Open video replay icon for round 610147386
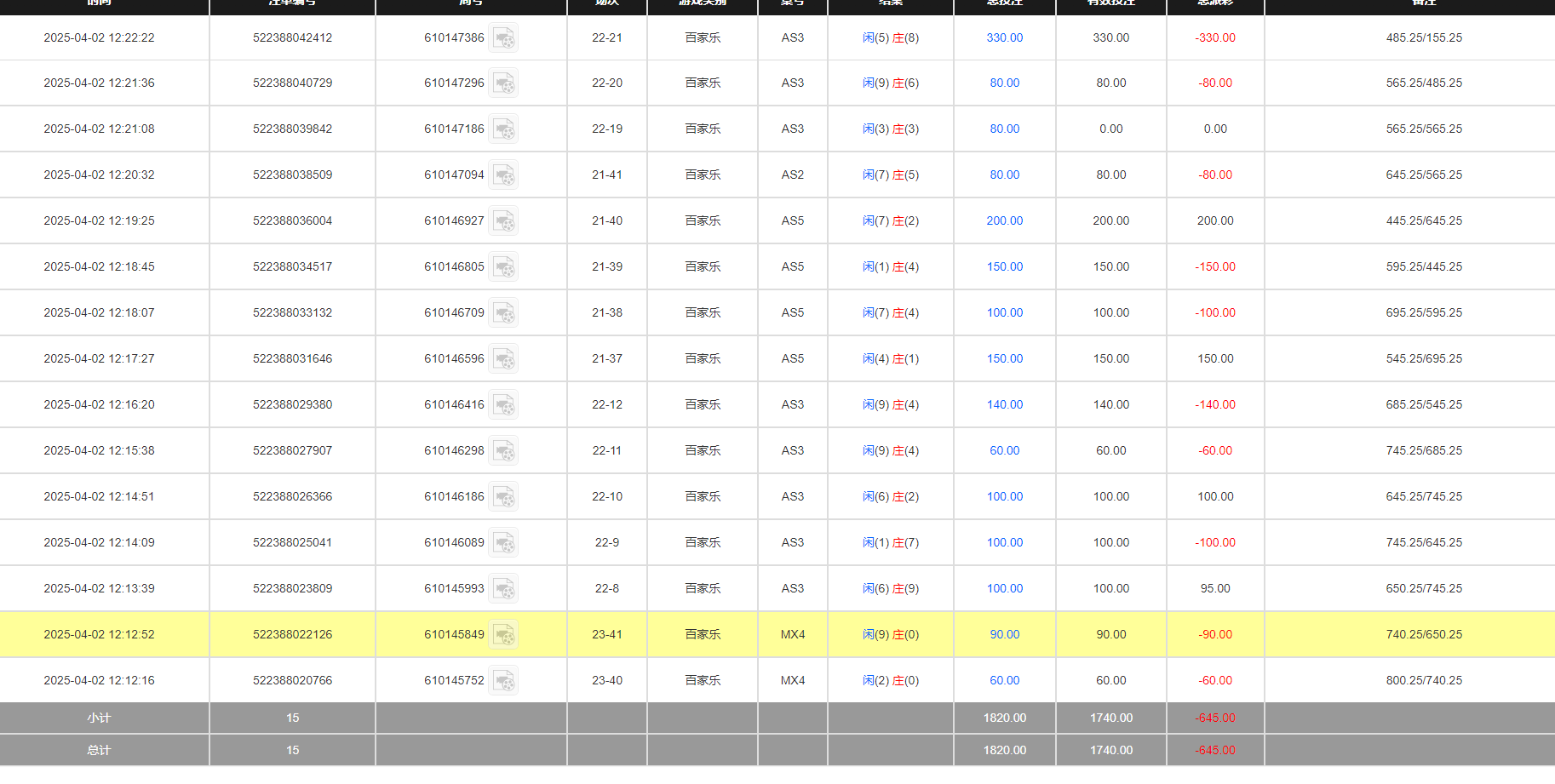Screen dimensions: 1555x784 (x=503, y=38)
